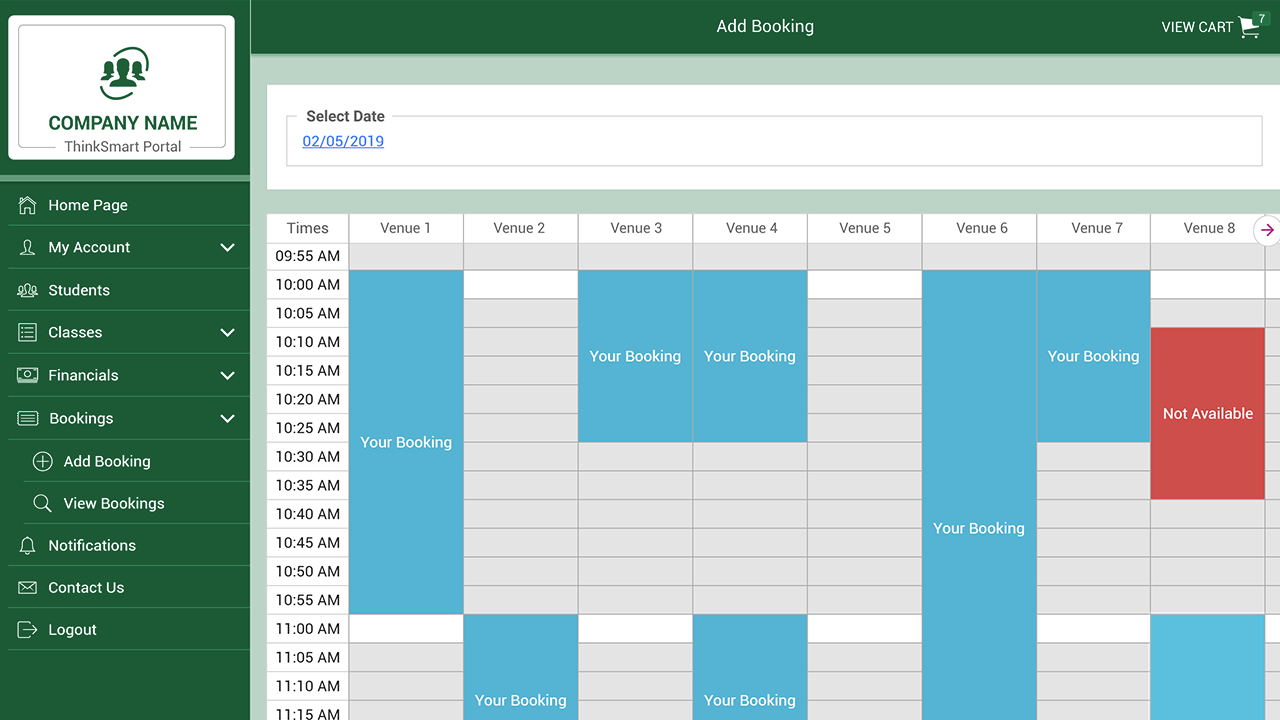Click the Students group icon
Image resolution: width=1280 pixels, height=720 pixels.
pos(28,290)
